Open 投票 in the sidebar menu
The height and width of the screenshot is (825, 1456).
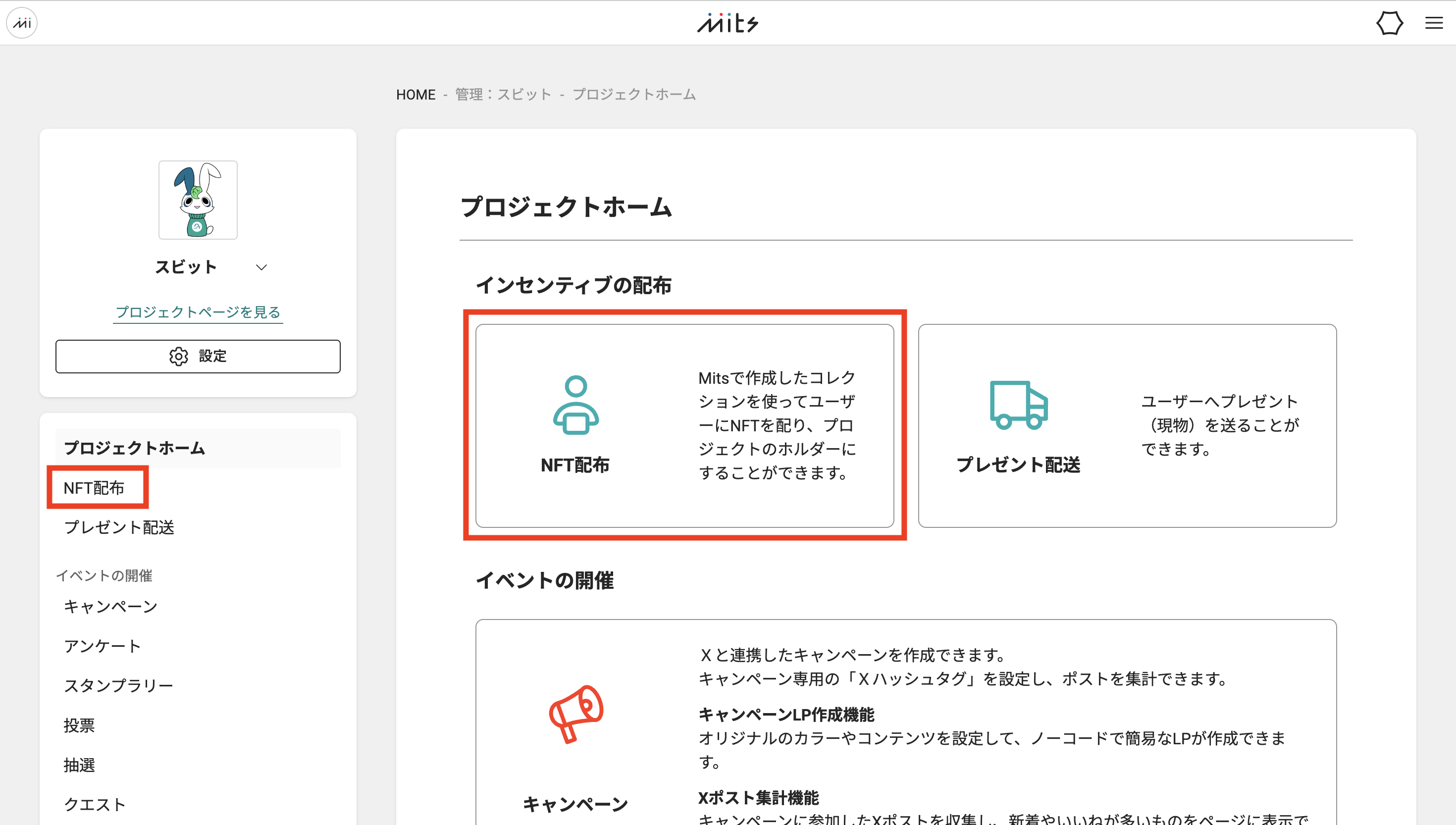point(79,725)
